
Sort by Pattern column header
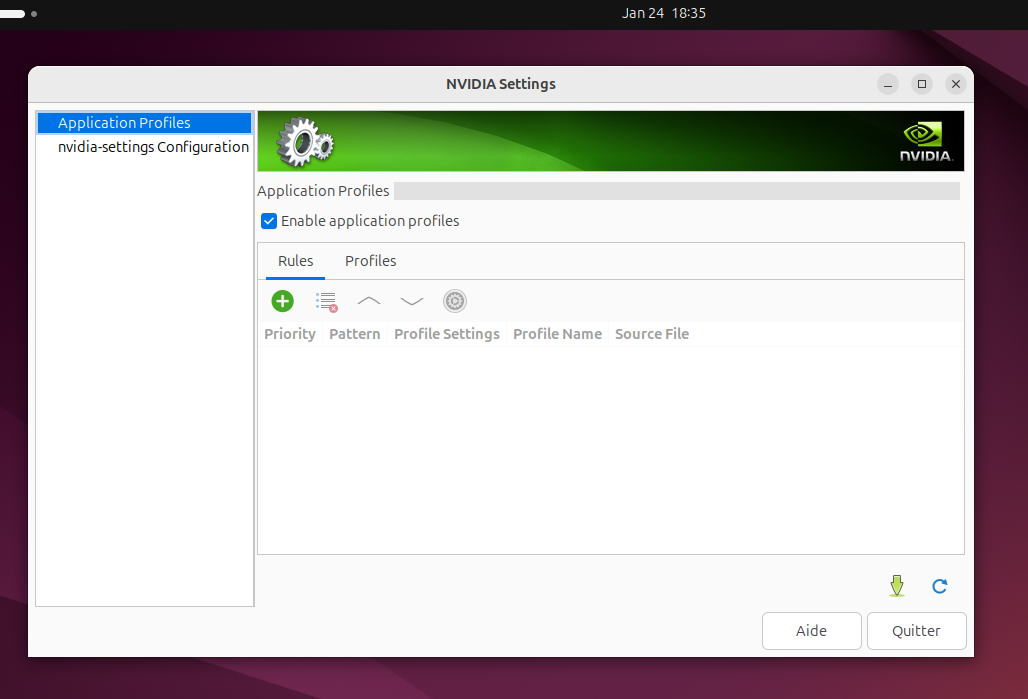point(355,334)
